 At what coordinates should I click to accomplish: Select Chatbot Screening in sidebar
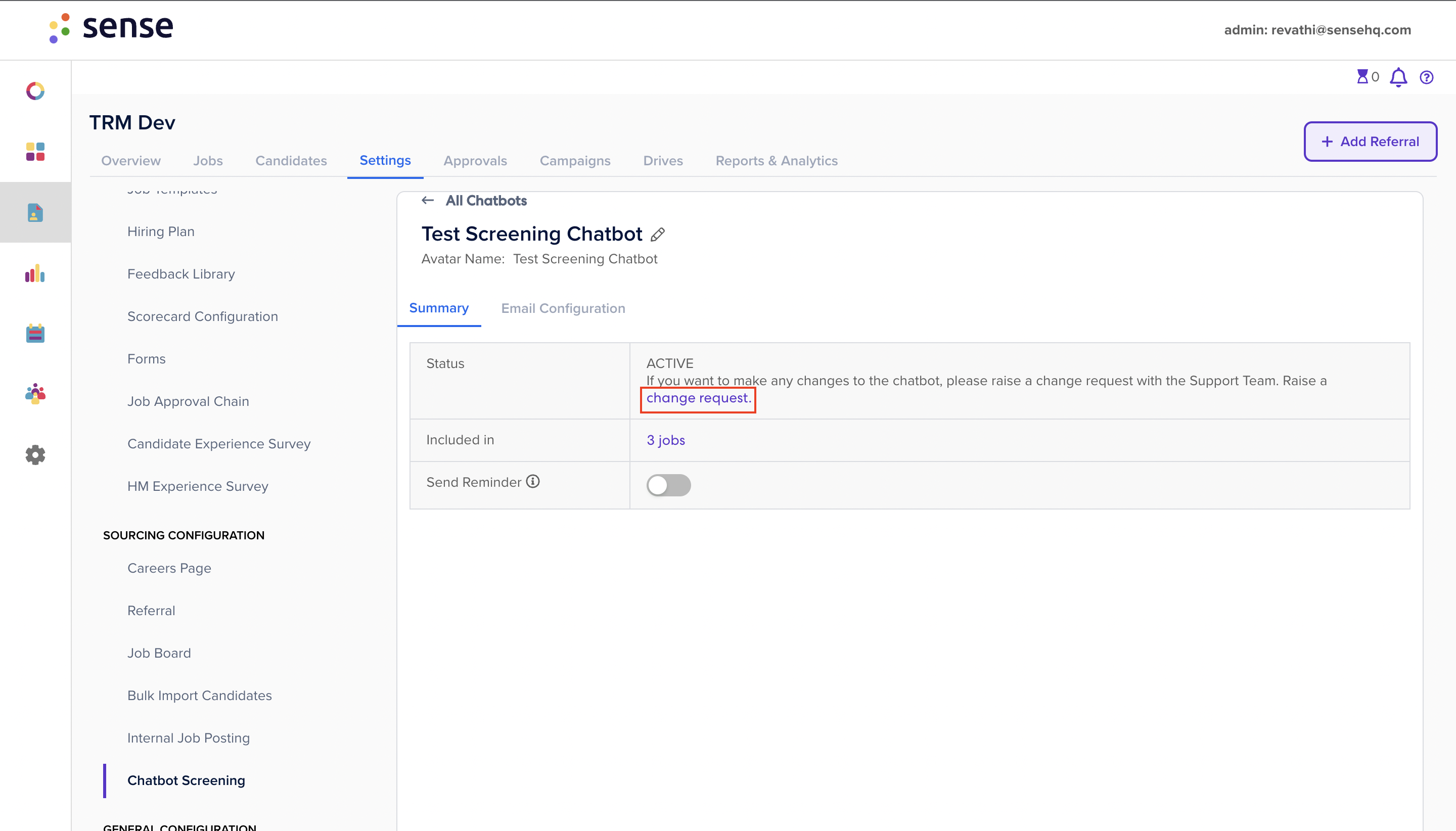coord(186,780)
